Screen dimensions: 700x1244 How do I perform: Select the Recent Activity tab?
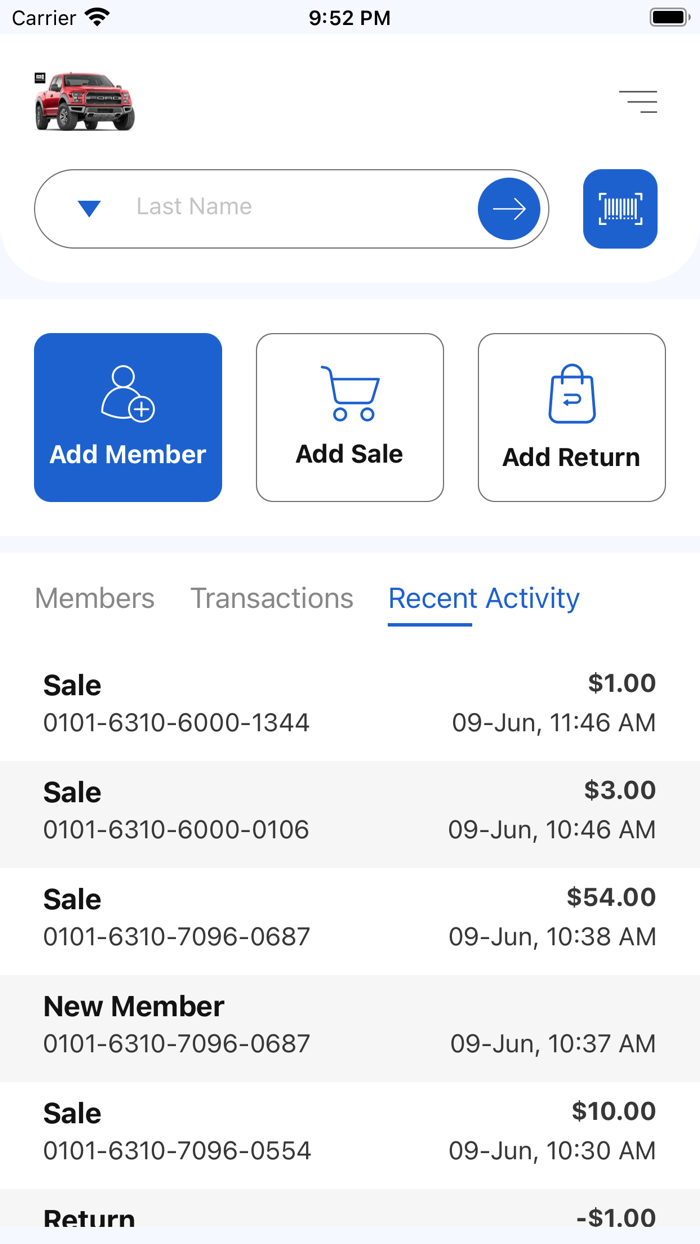click(484, 598)
